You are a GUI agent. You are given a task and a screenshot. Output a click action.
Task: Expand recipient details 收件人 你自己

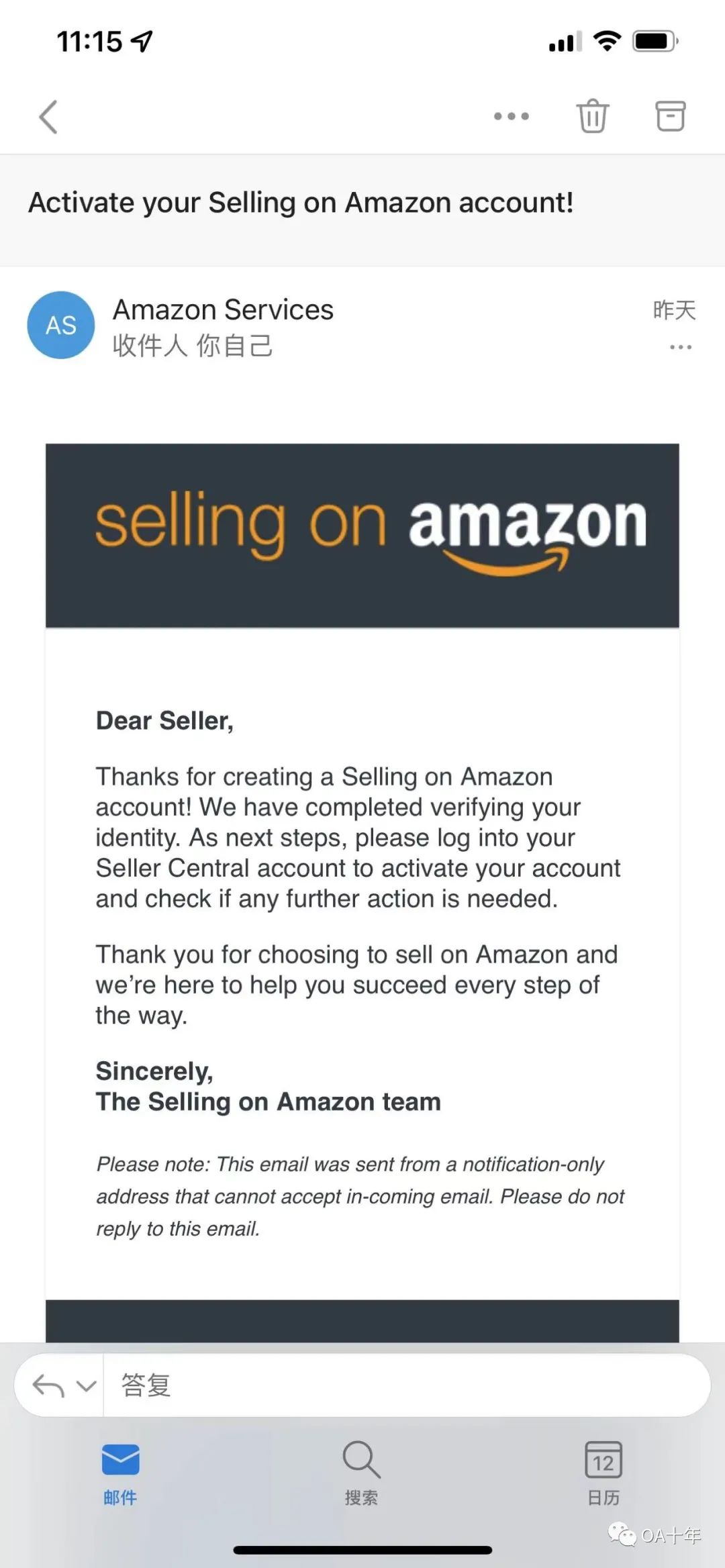pyautogui.click(x=192, y=346)
